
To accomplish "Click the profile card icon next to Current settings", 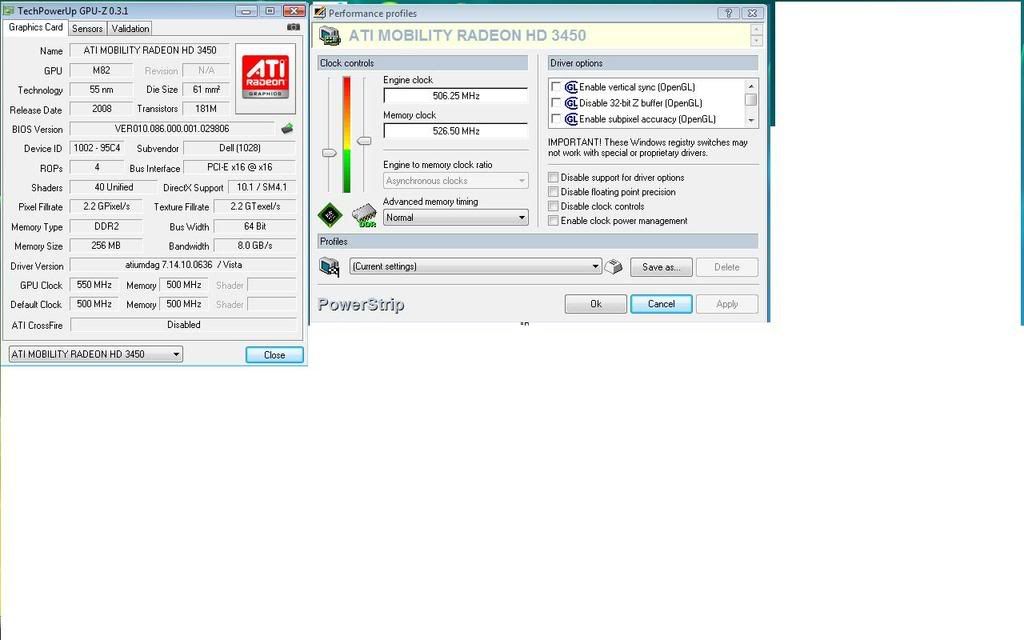I will coord(329,266).
